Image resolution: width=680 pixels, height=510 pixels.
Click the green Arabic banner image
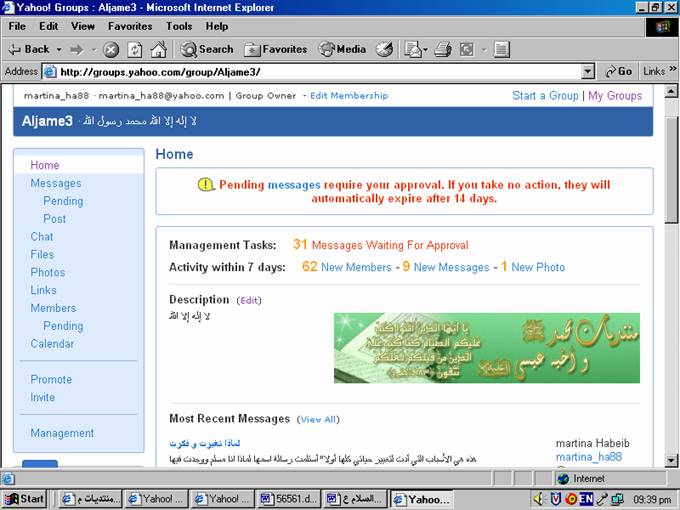click(x=487, y=348)
